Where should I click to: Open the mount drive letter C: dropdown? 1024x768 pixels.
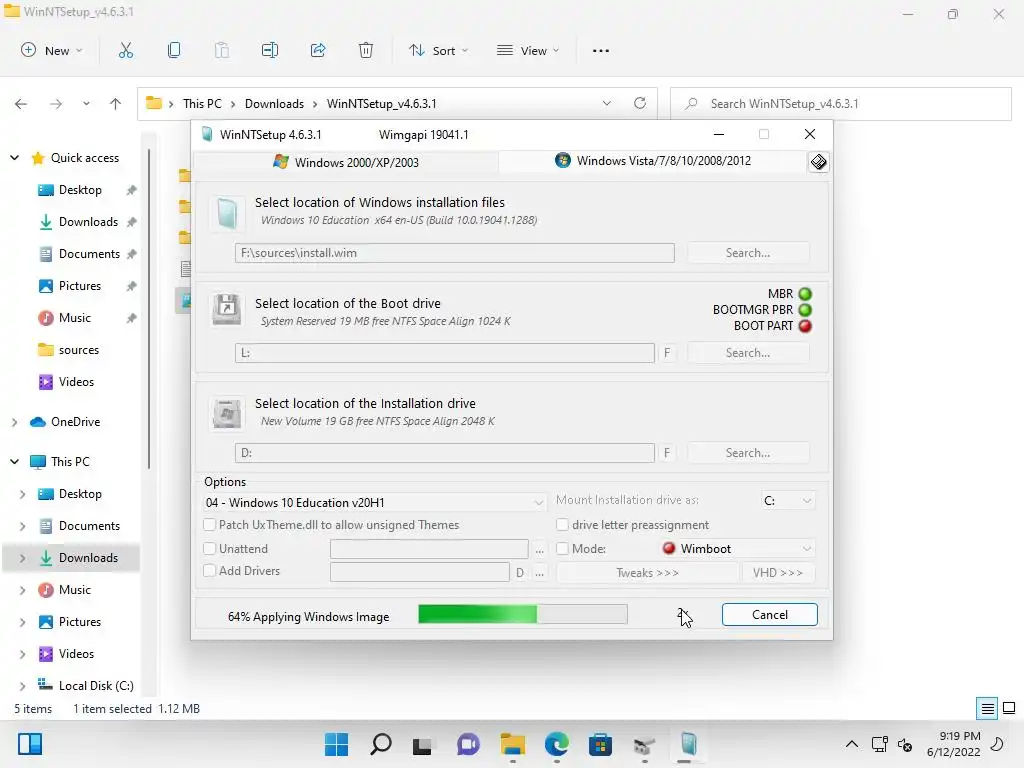coord(788,501)
